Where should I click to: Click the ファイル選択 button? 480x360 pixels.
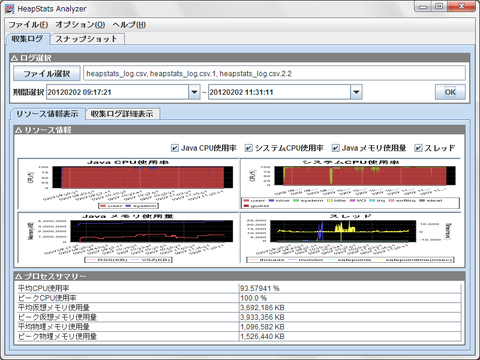(x=47, y=73)
